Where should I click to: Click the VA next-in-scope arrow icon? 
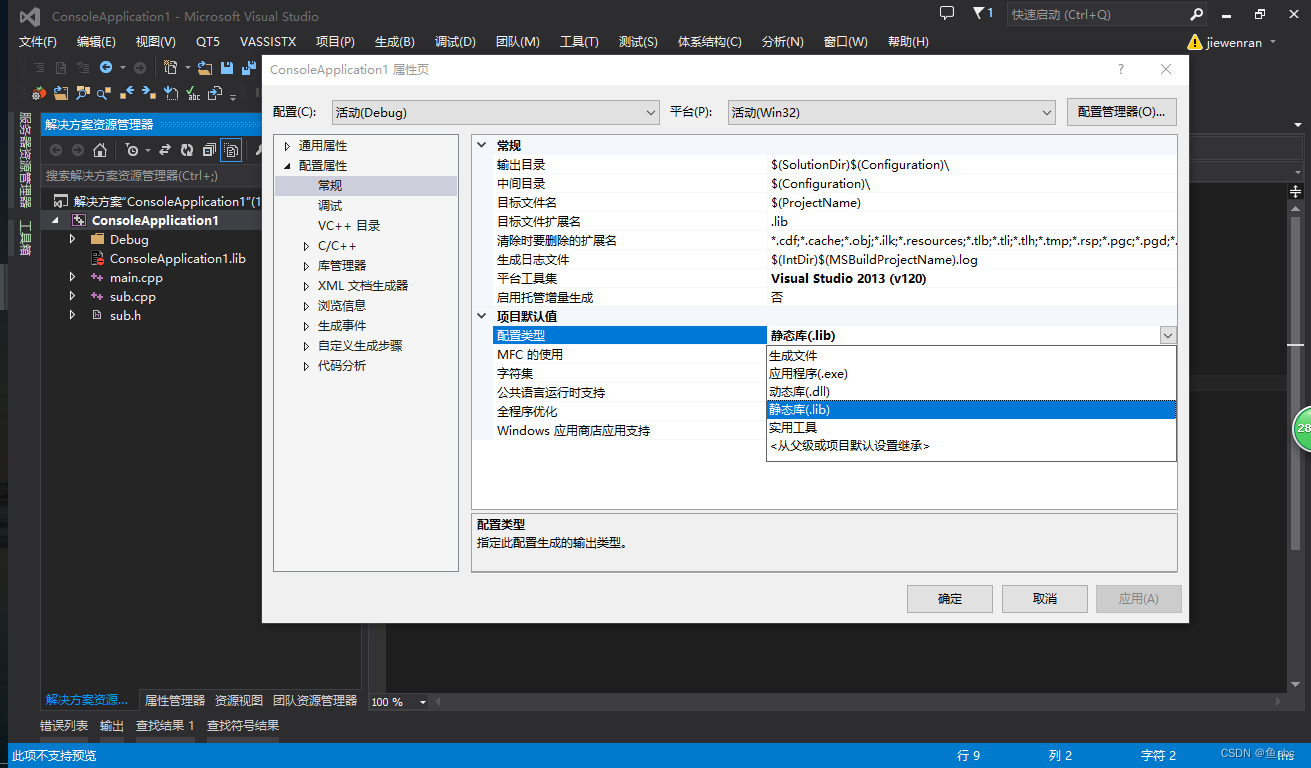pos(149,94)
